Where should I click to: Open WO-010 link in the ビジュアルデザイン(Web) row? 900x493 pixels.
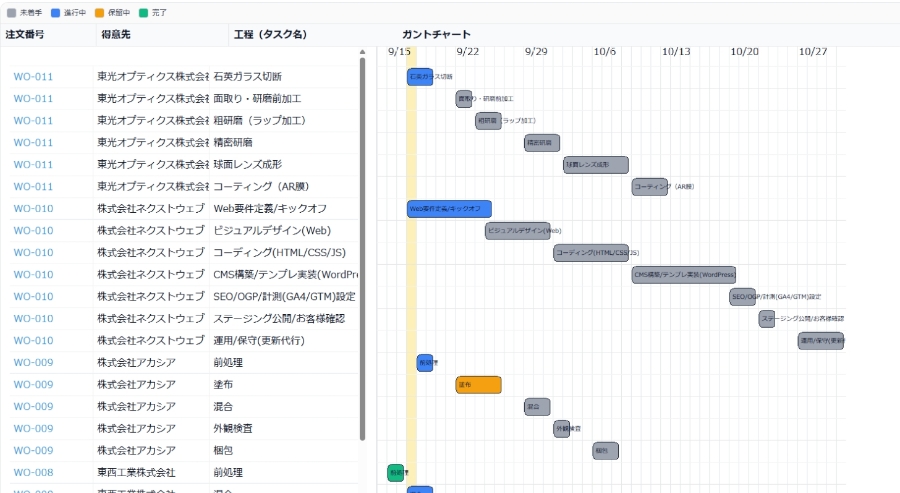click(x=33, y=231)
